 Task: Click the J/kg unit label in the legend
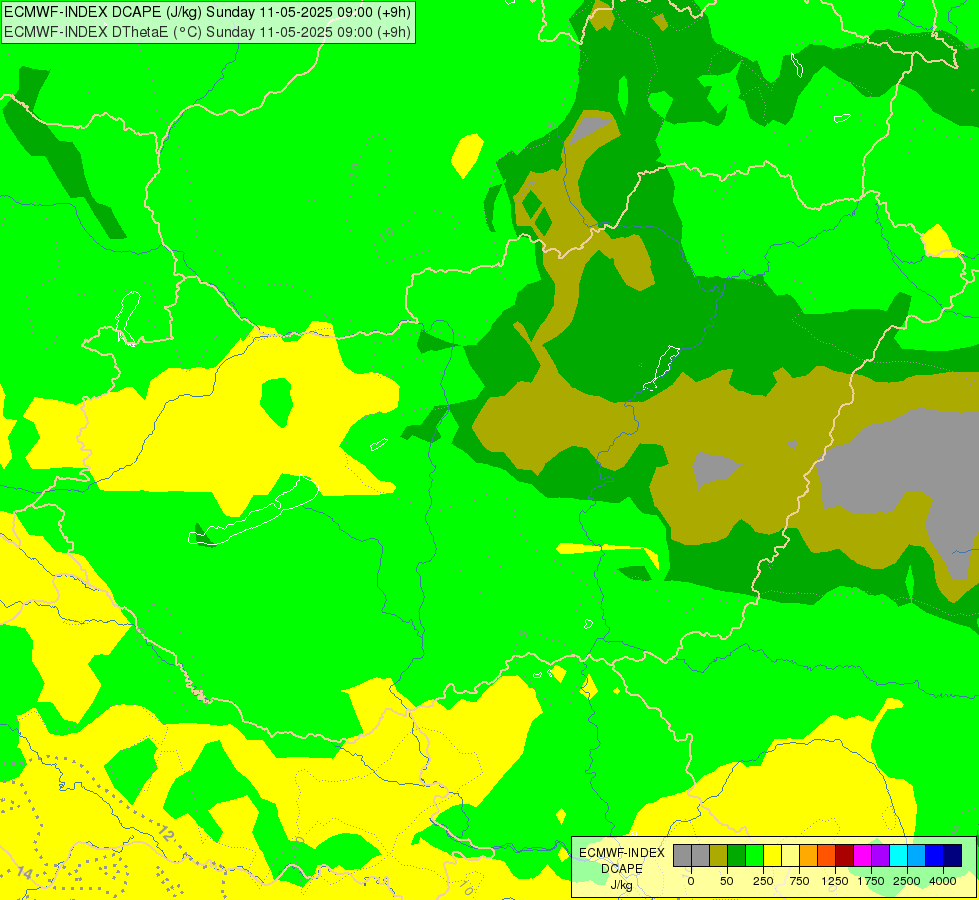tap(622, 885)
